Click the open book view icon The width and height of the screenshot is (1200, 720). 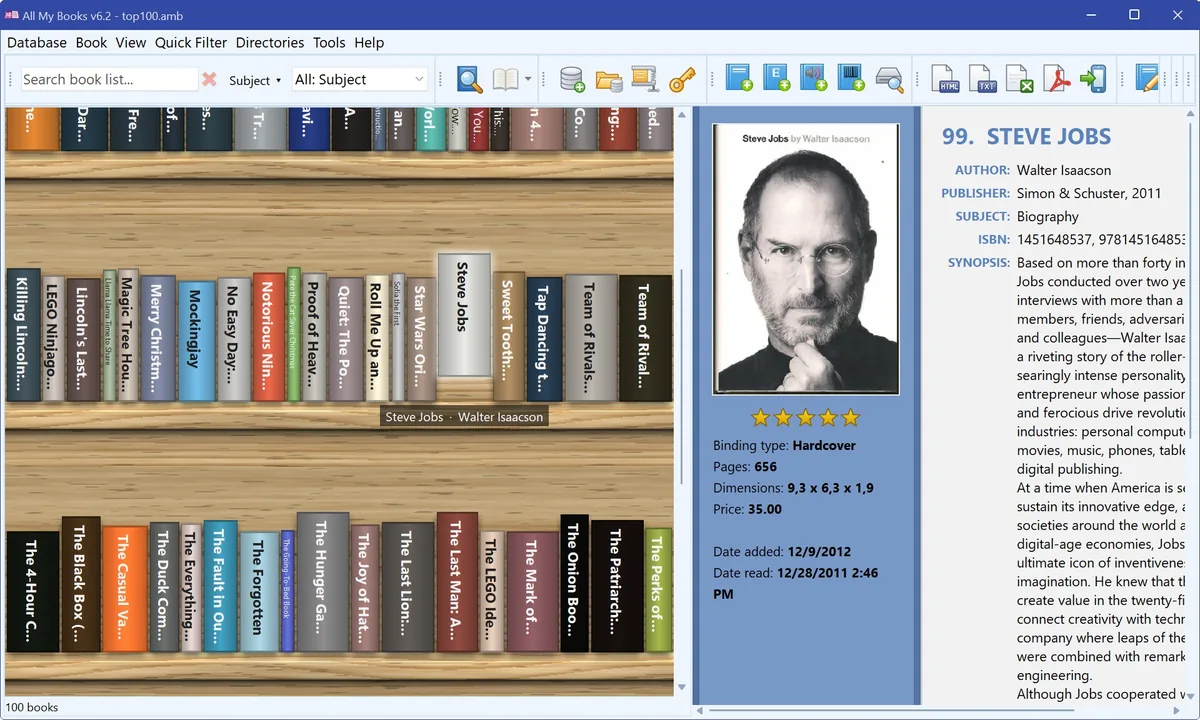(x=506, y=80)
